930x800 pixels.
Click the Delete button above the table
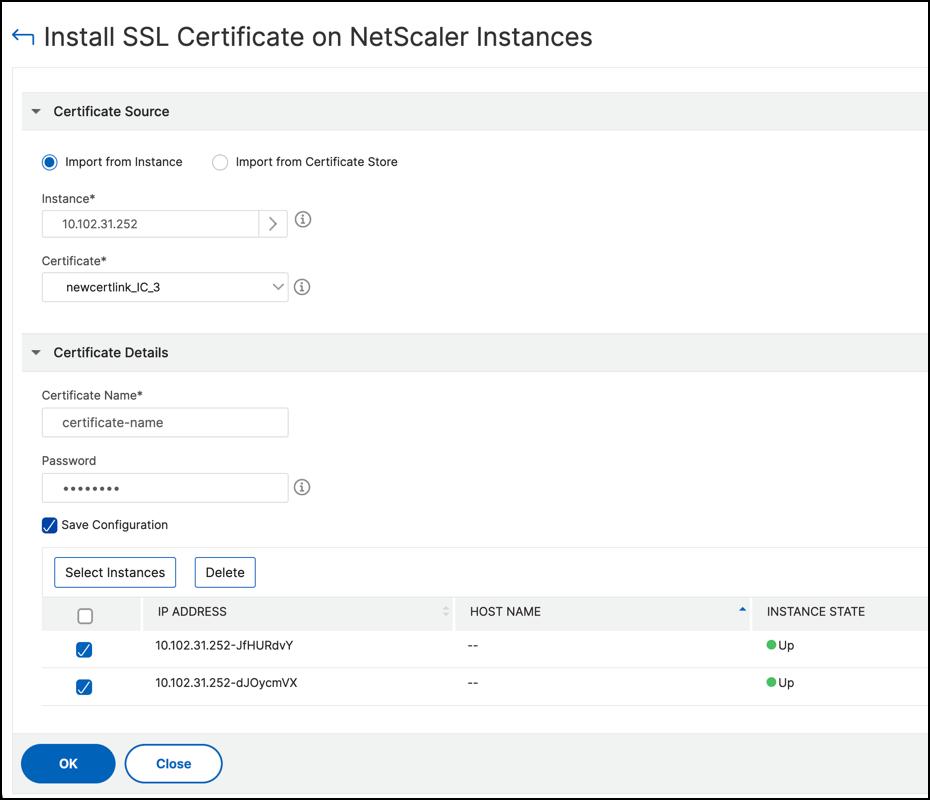(x=224, y=572)
